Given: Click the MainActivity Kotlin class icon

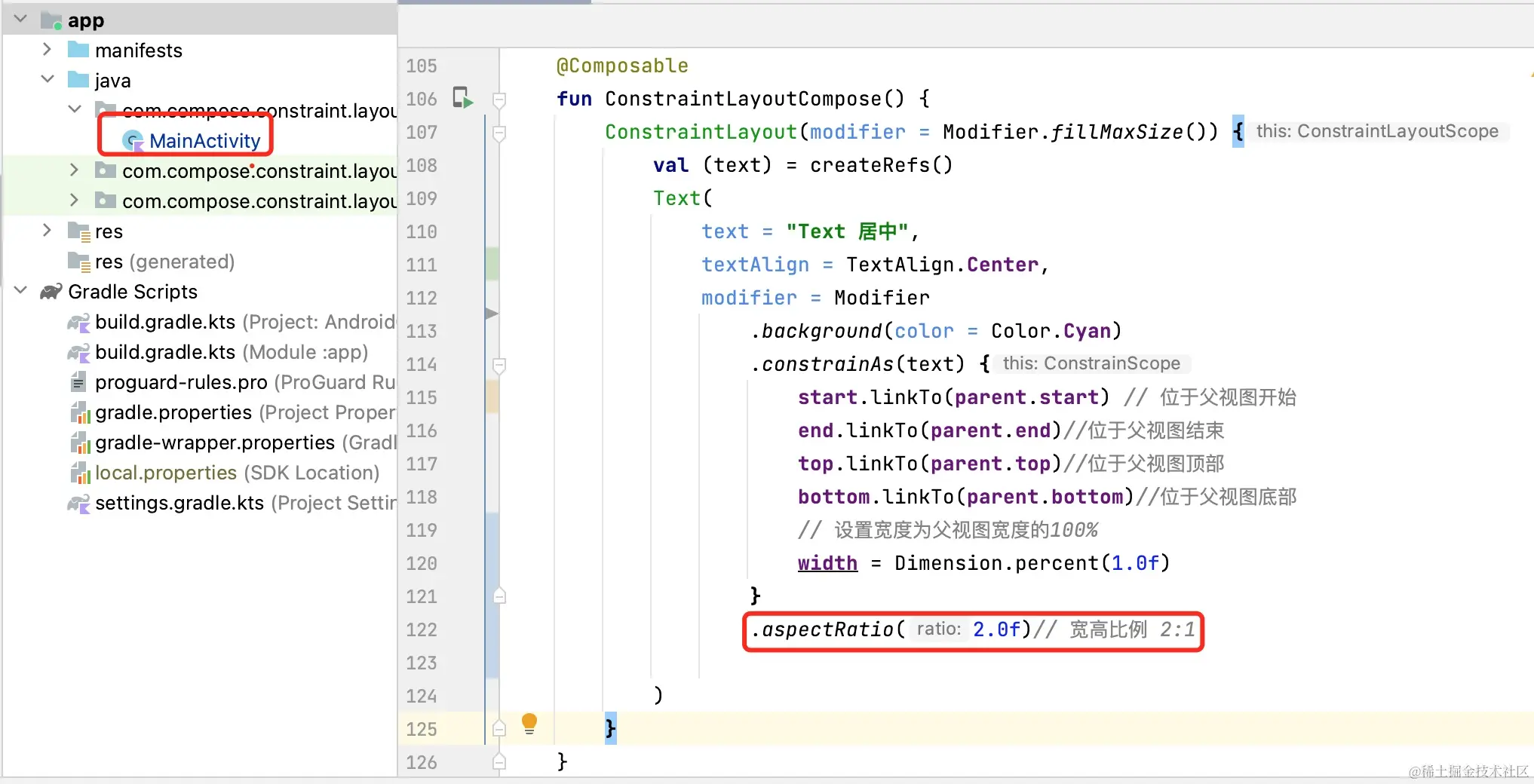Looking at the screenshot, I should coord(133,141).
